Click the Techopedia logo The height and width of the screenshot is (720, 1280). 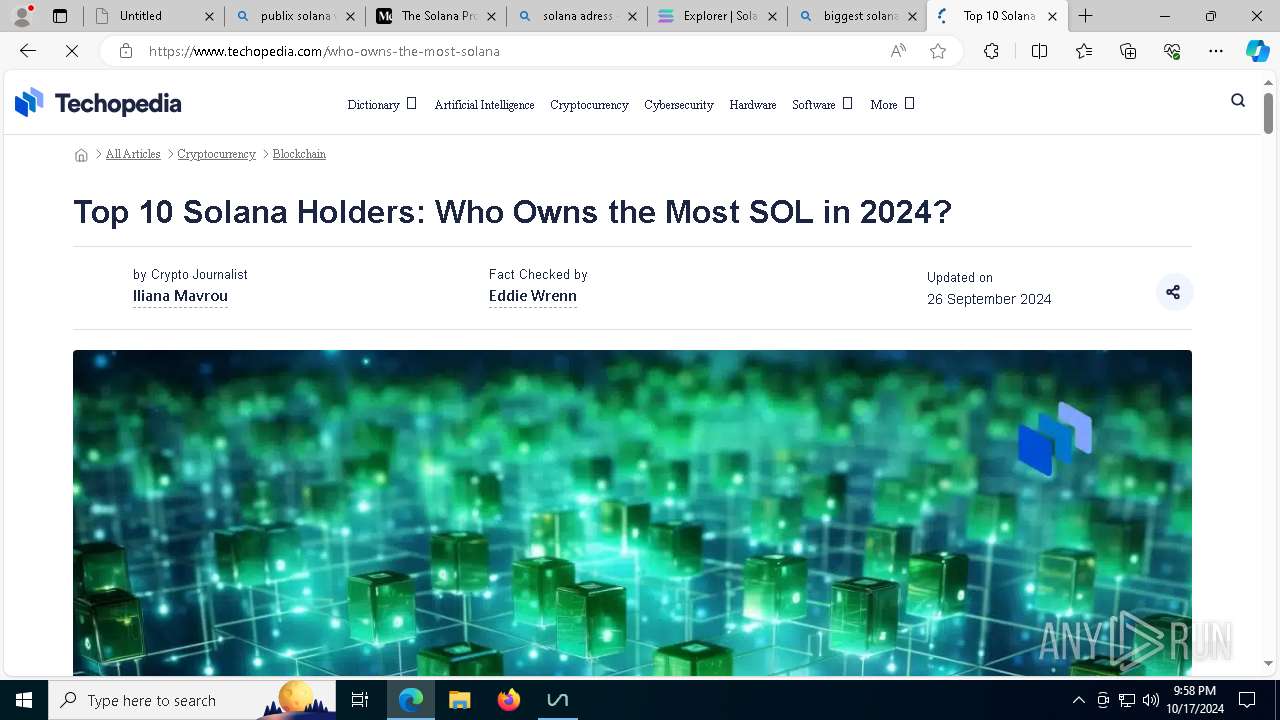coord(98,103)
